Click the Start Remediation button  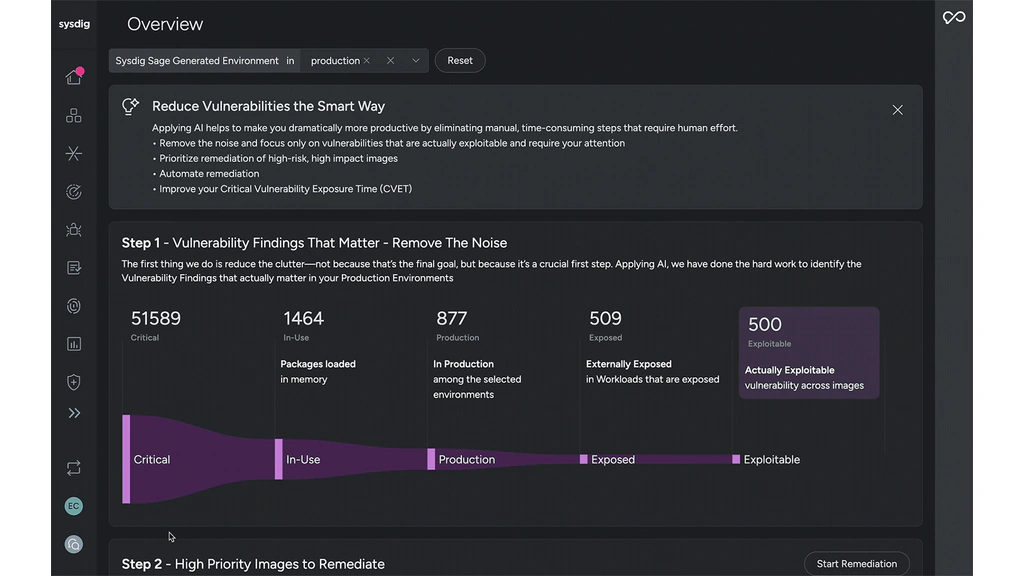tap(857, 564)
